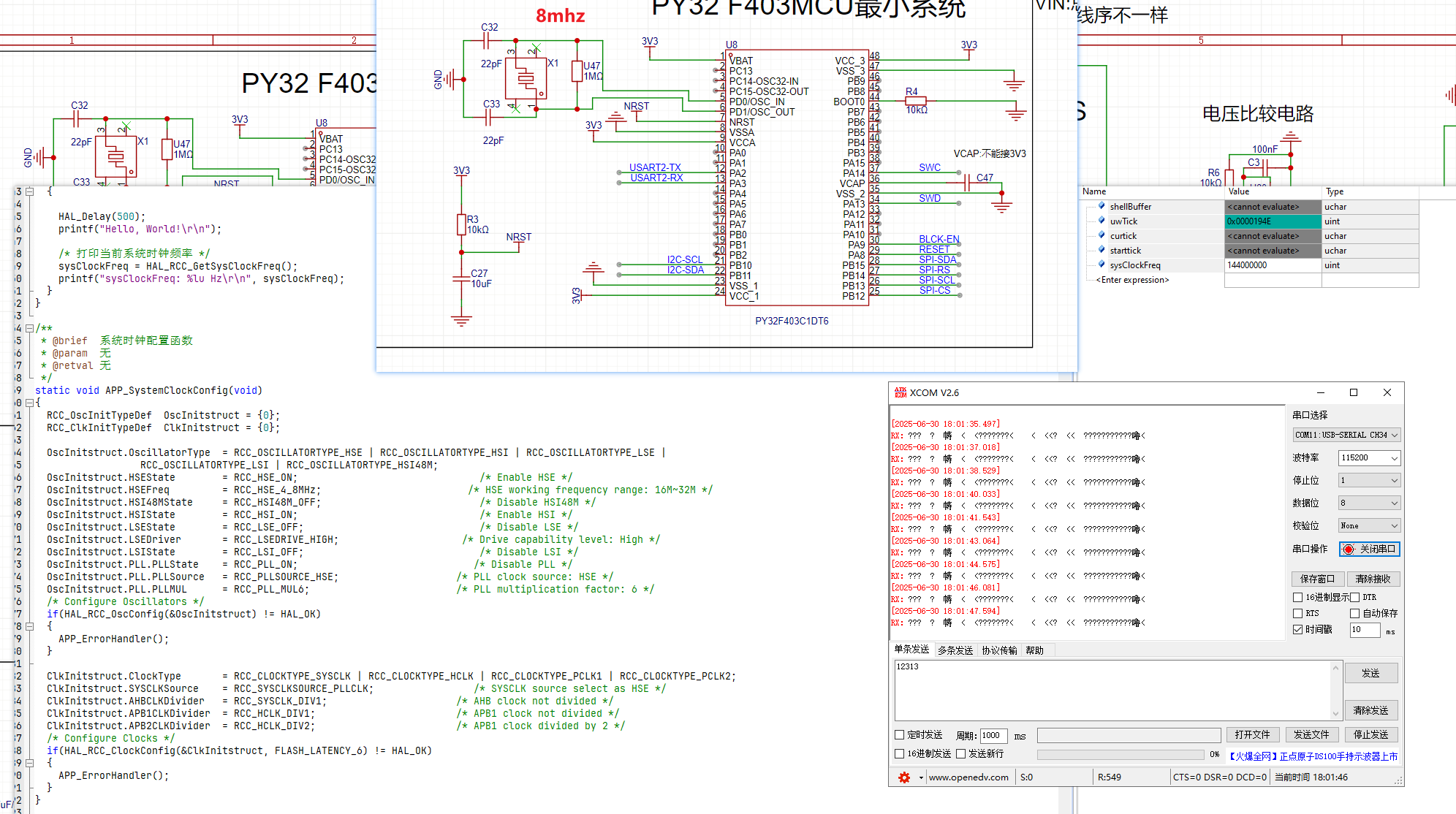Collapse the APP_SystemClockConfig function body fold marker

[x=29, y=403]
